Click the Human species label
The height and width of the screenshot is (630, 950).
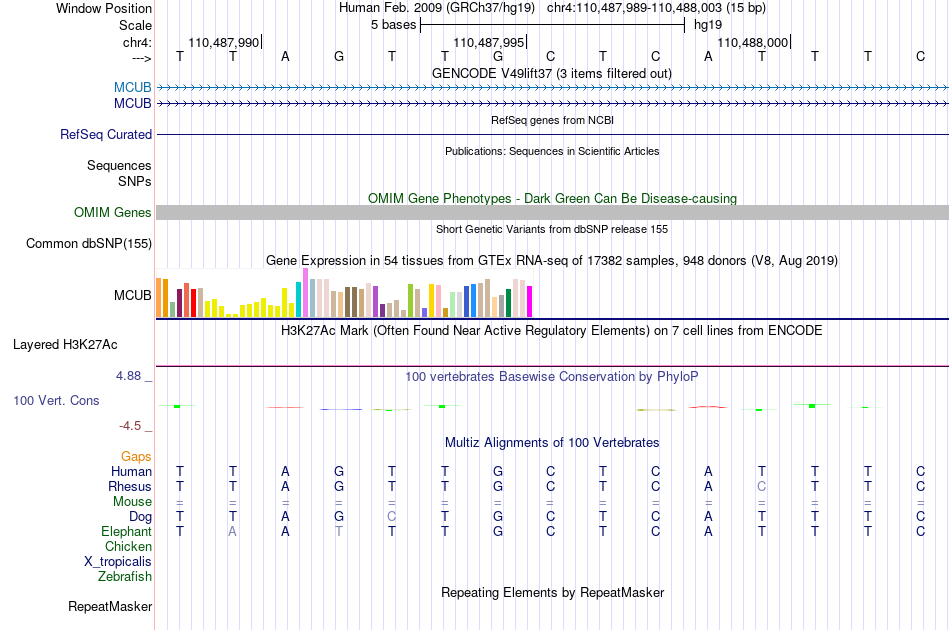131,471
